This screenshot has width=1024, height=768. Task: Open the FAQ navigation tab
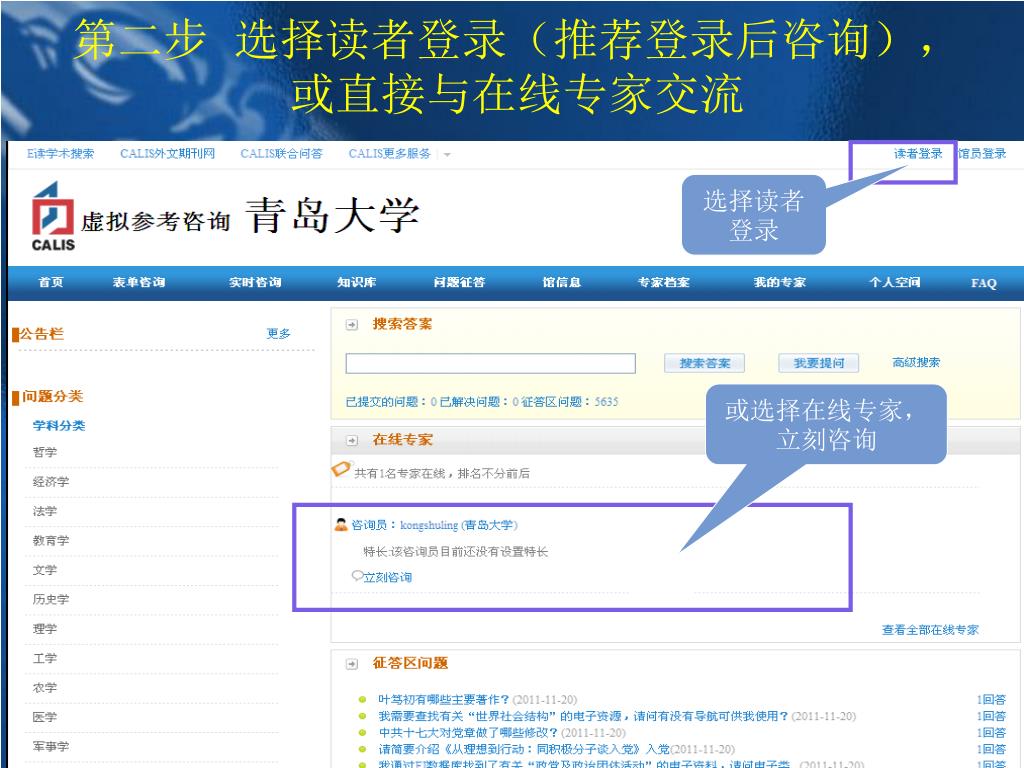point(984,283)
